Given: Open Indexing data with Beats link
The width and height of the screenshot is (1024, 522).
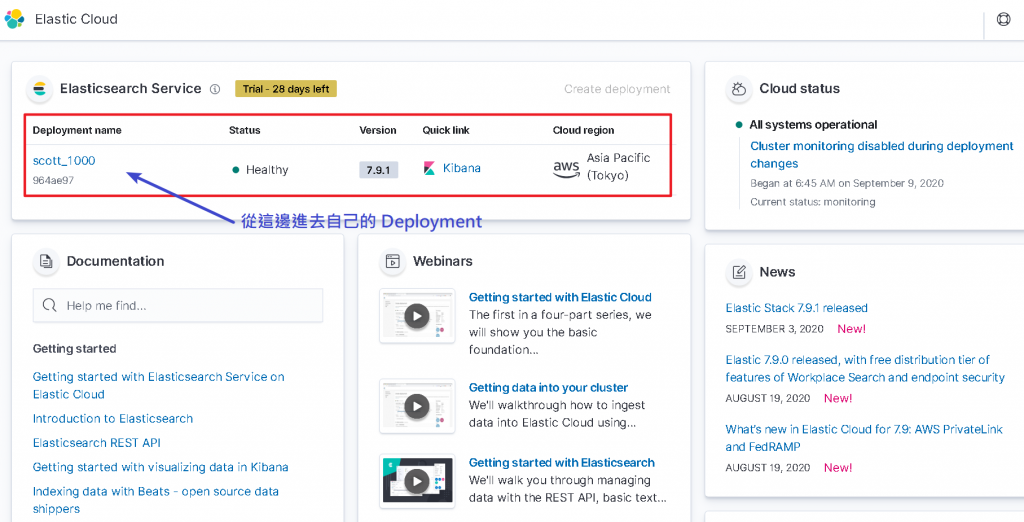Looking at the screenshot, I should [155, 500].
